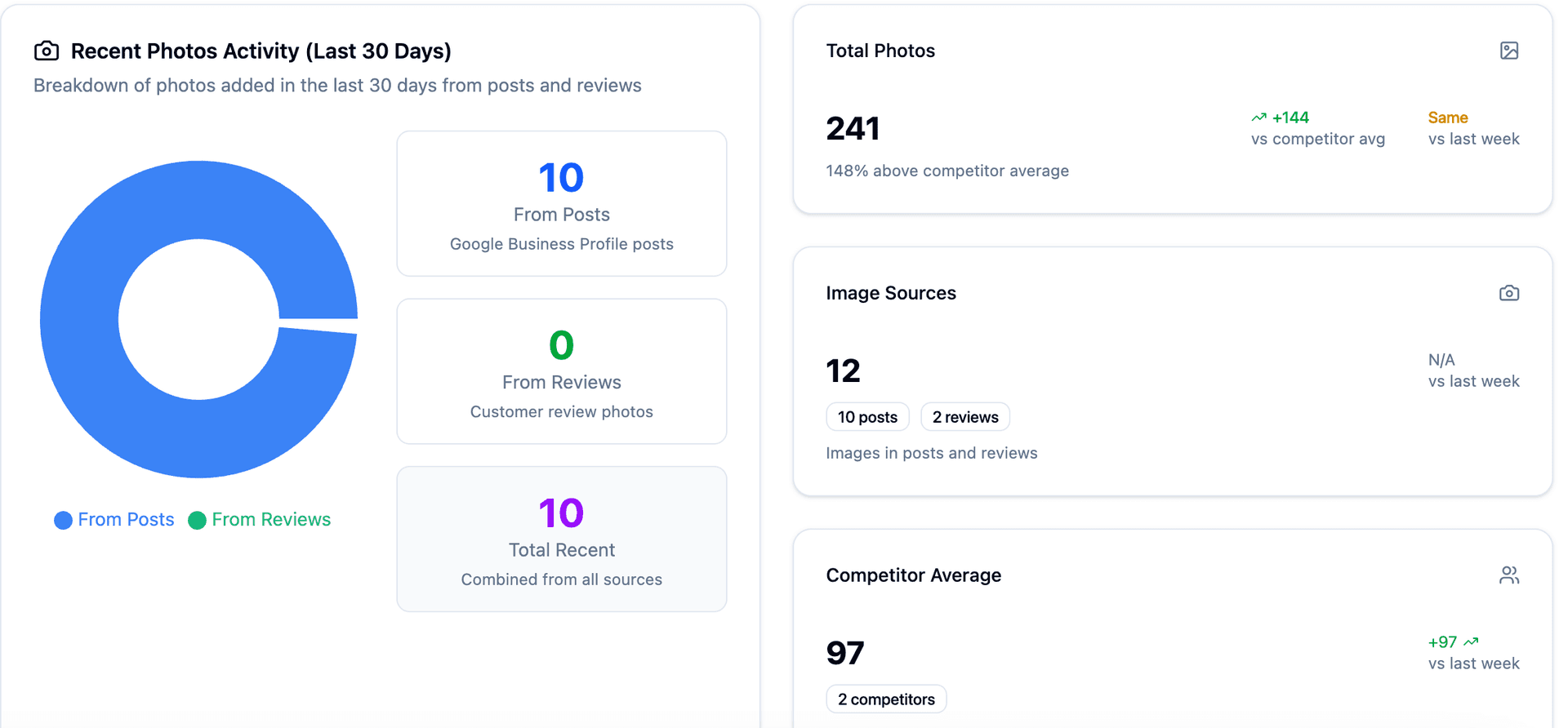
Task: Select the From Reviews legend label
Action: pos(271,519)
